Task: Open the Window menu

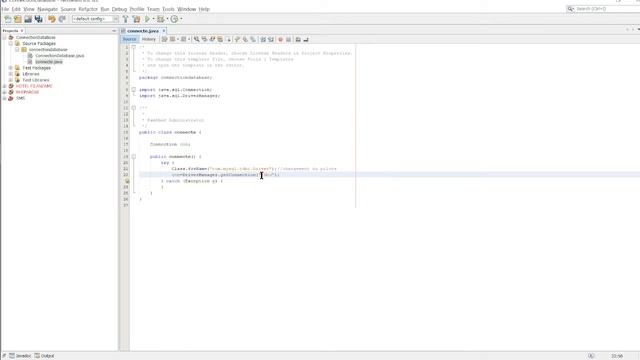Action: click(x=187, y=9)
